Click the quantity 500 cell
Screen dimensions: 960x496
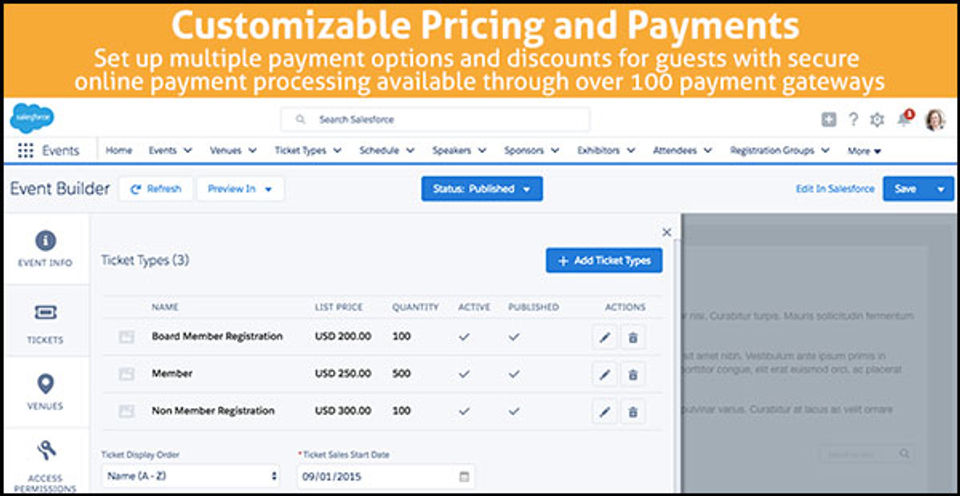[x=402, y=374]
